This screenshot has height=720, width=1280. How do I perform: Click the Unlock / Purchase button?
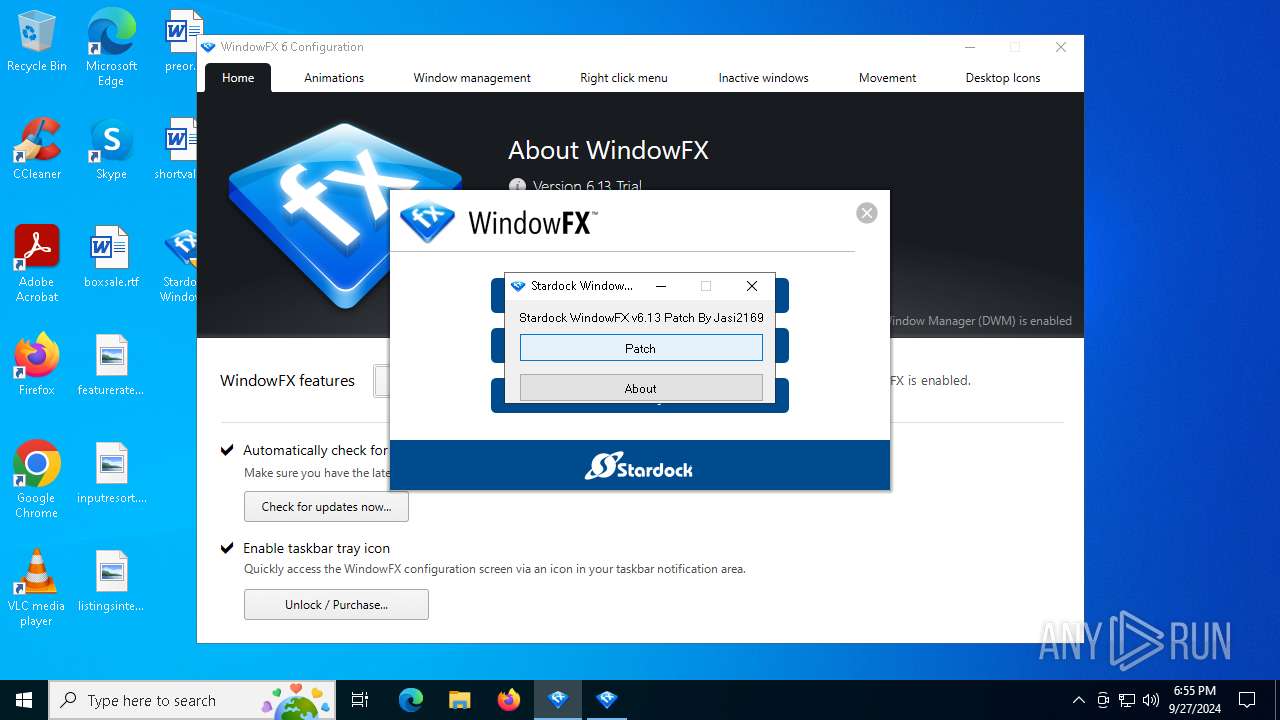pos(336,605)
